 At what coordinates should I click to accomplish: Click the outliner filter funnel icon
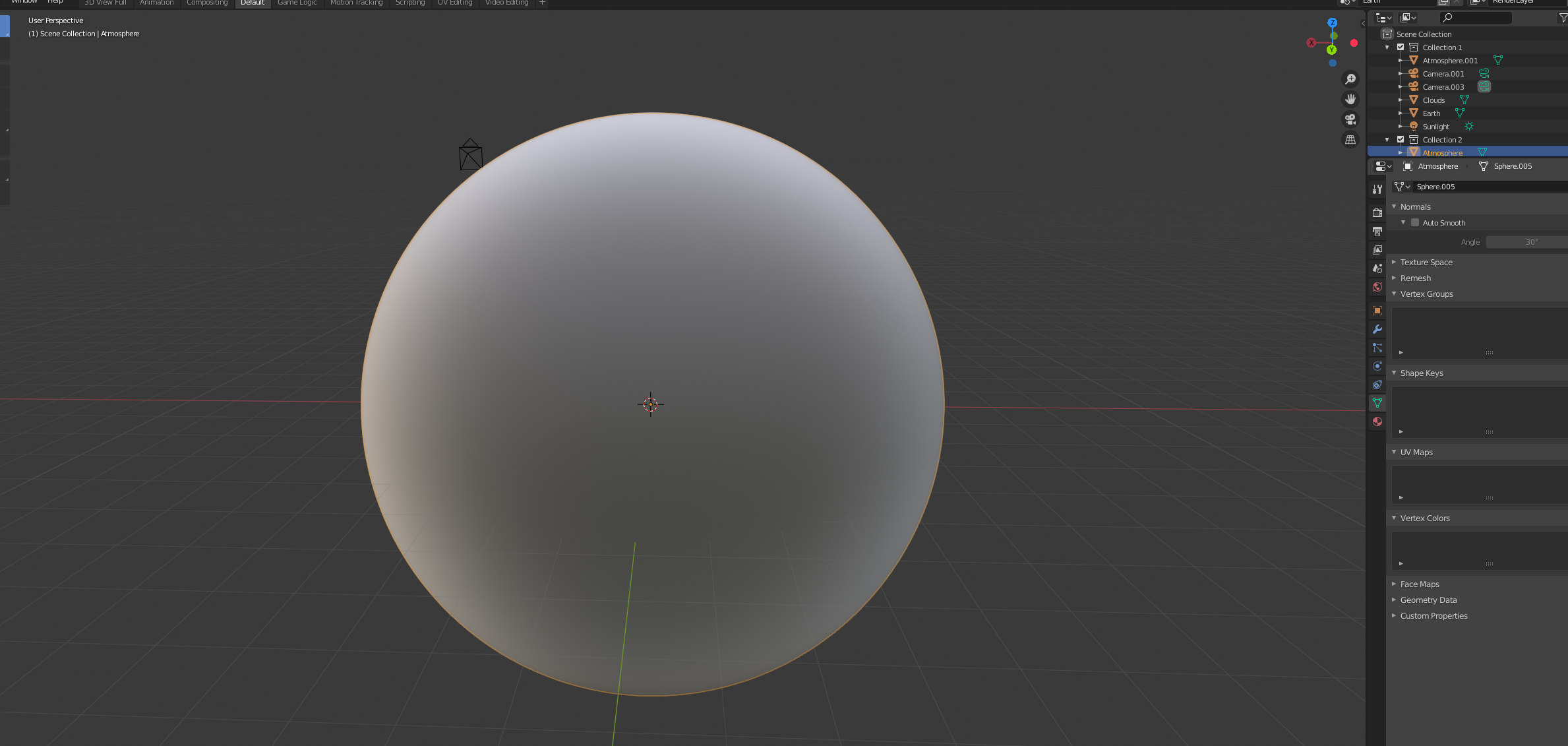click(1563, 18)
